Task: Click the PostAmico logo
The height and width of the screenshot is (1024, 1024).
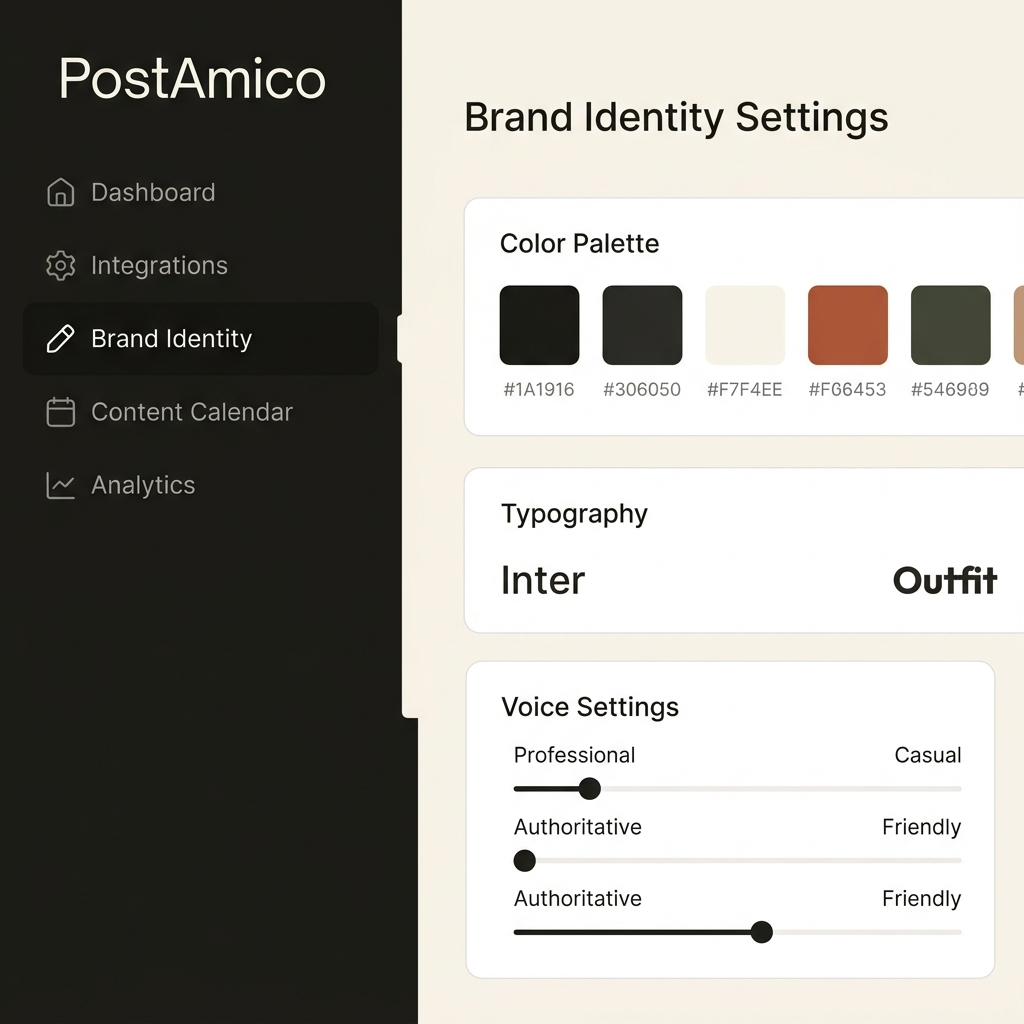Action: point(192,79)
